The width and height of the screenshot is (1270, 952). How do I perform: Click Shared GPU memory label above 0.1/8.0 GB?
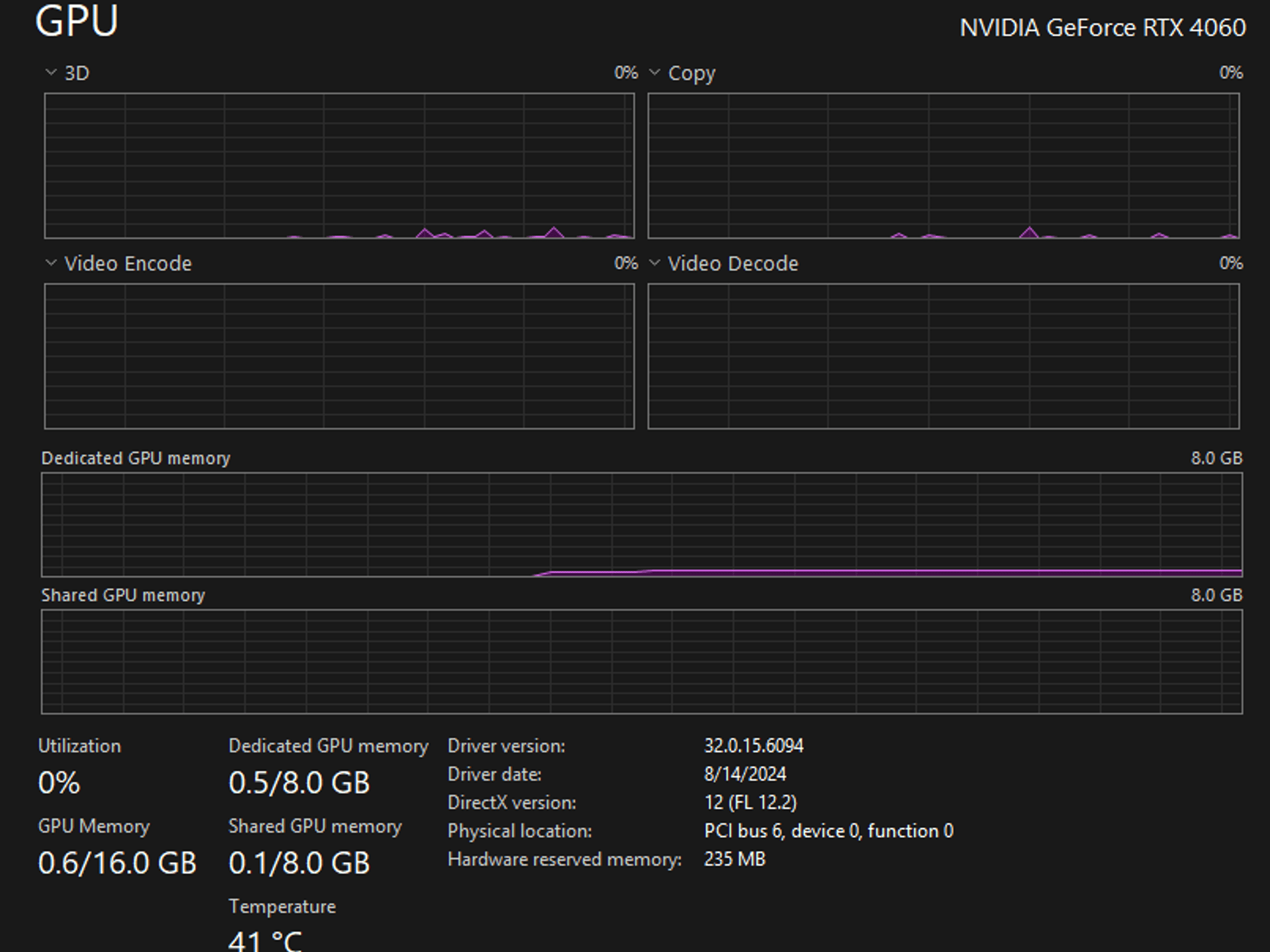click(315, 826)
